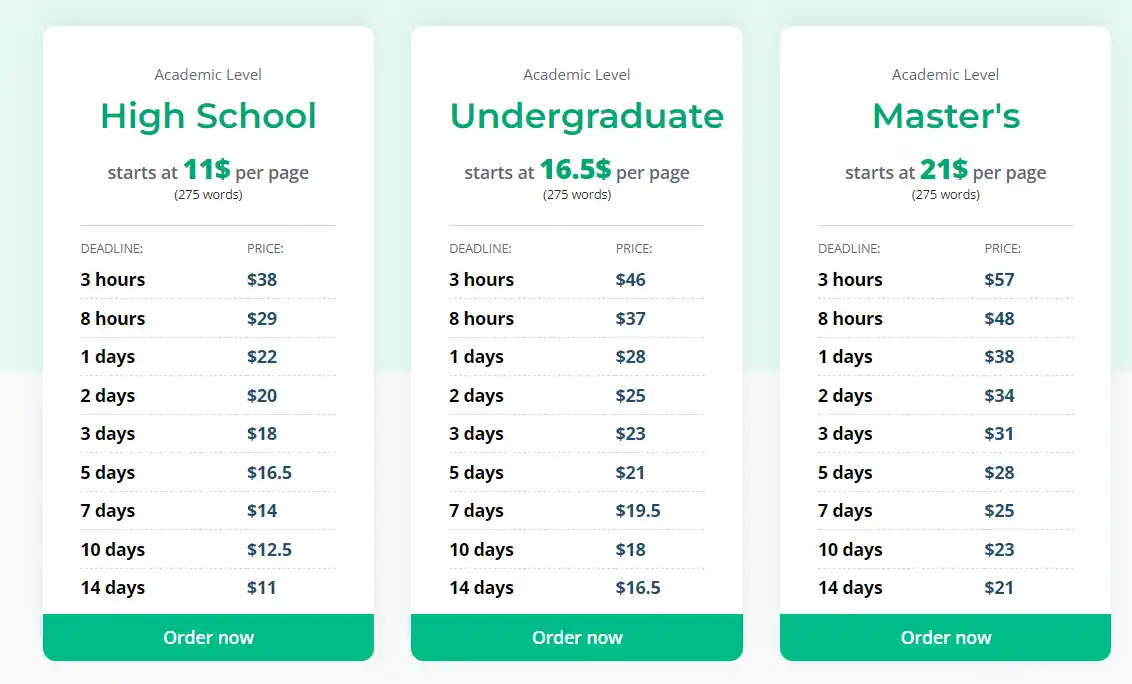Select the 8 hours deadline for Undergraduate
Screen dimensions: 1132x684
pos(481,318)
